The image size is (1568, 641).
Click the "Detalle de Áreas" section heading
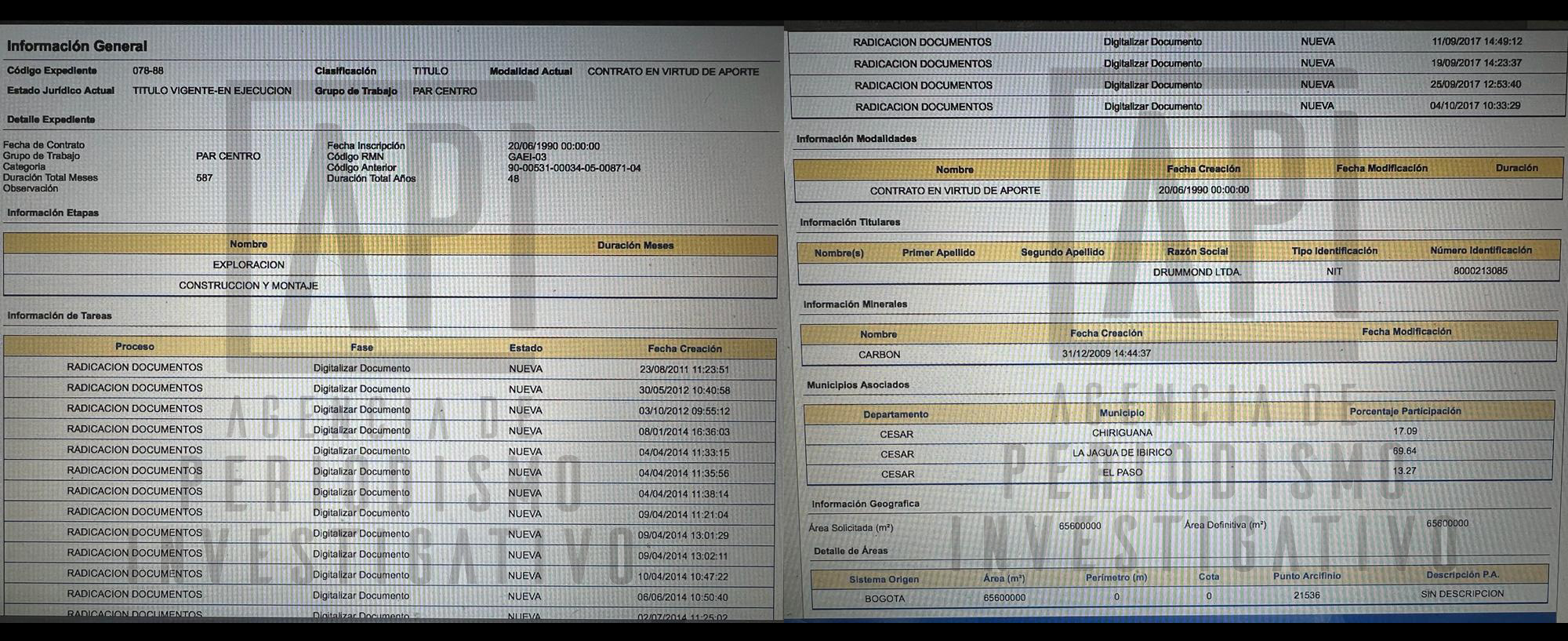851,551
